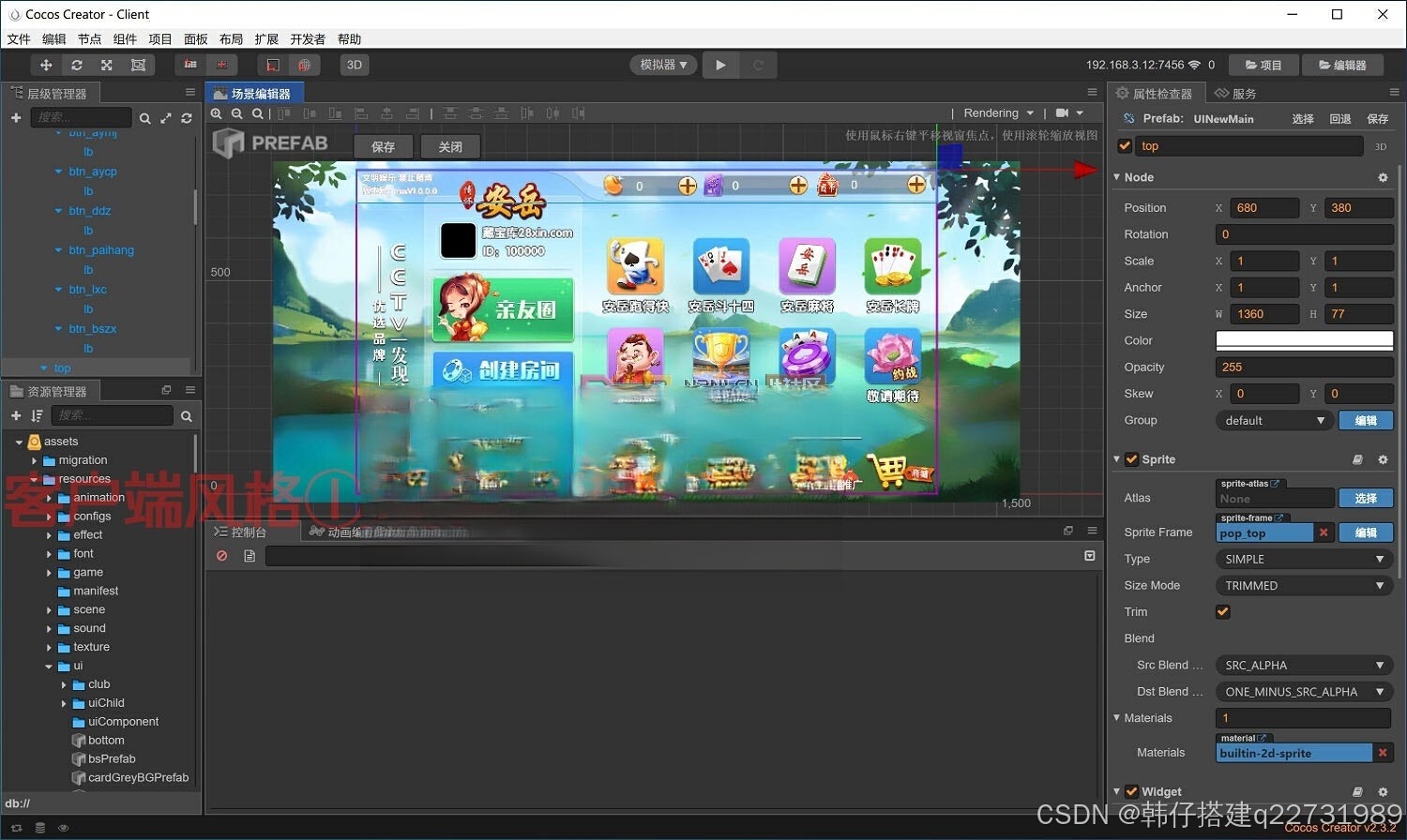Click 项目 open project folder button
1407x840 pixels.
click(1263, 65)
